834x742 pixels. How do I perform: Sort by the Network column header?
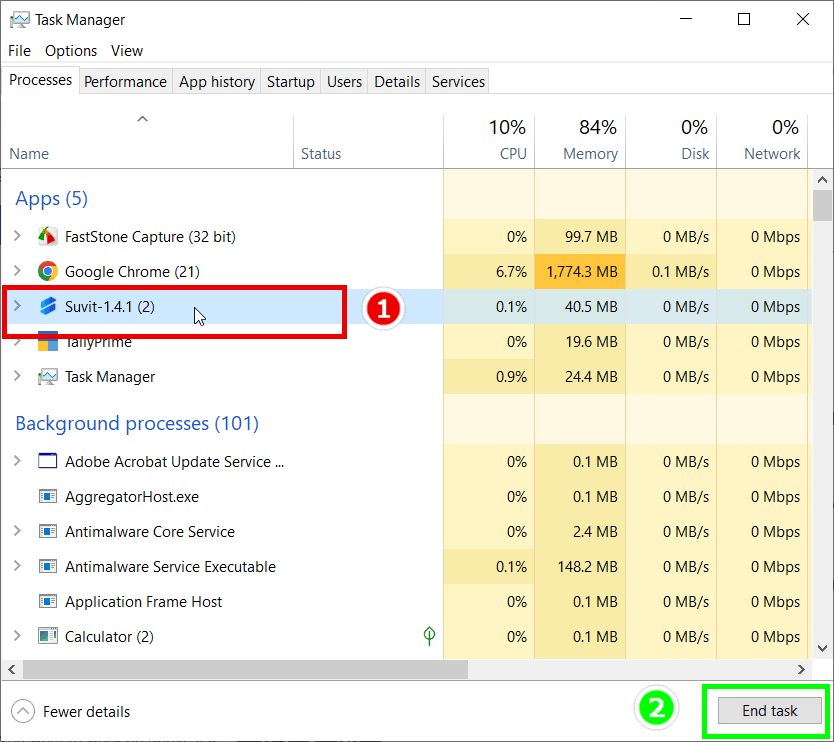click(x=762, y=141)
